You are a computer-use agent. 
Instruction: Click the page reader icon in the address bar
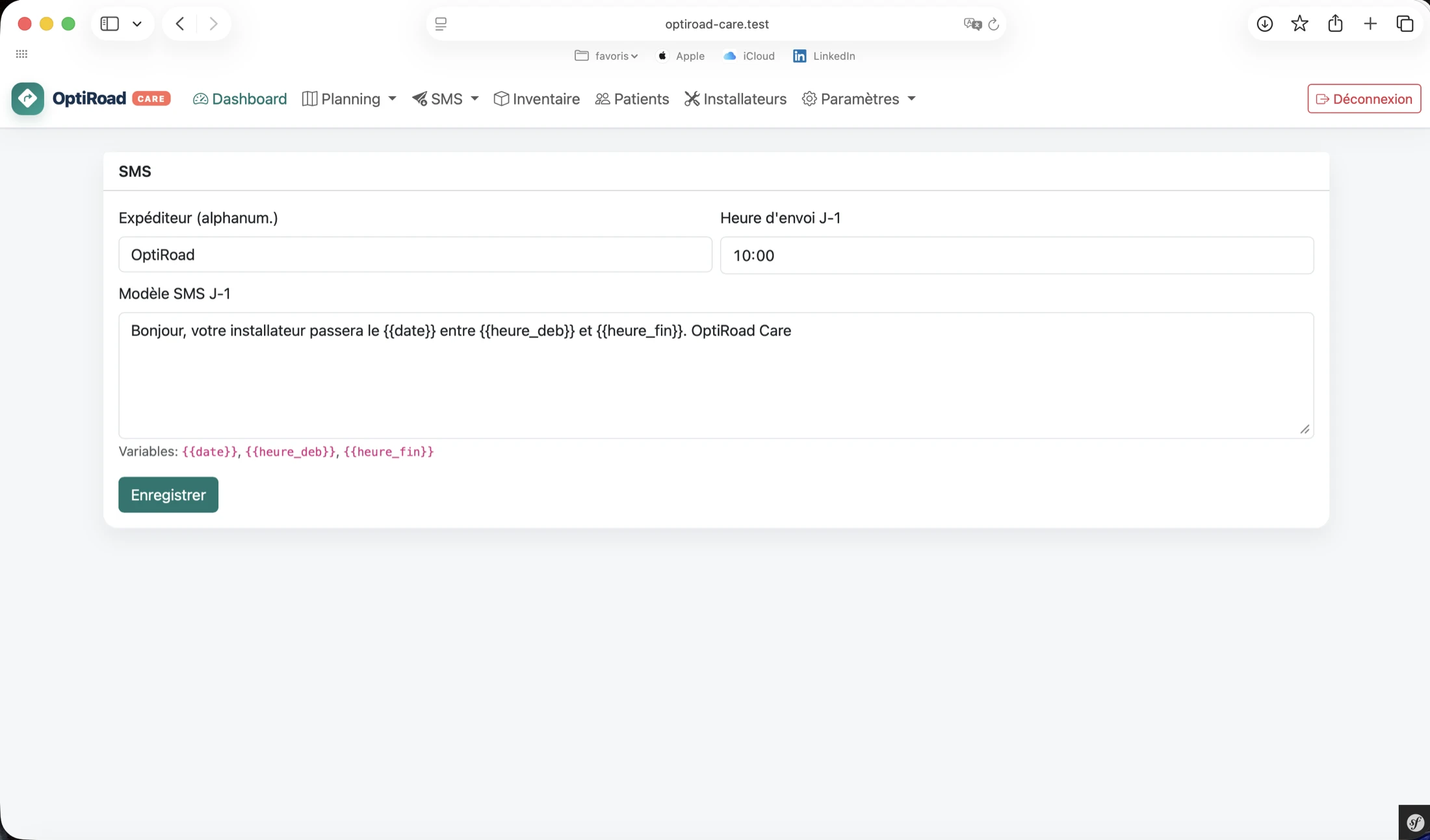tap(441, 24)
